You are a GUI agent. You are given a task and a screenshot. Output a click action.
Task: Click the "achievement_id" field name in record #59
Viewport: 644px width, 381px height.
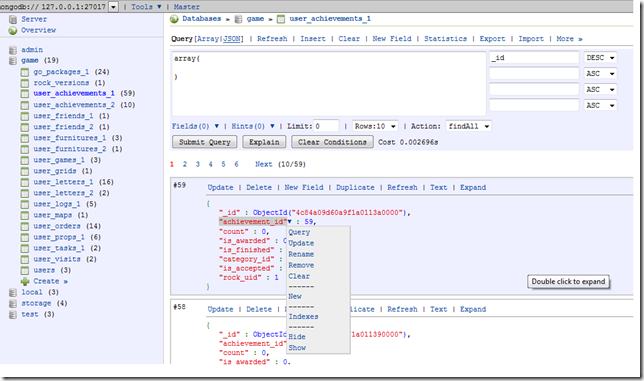coord(253,222)
